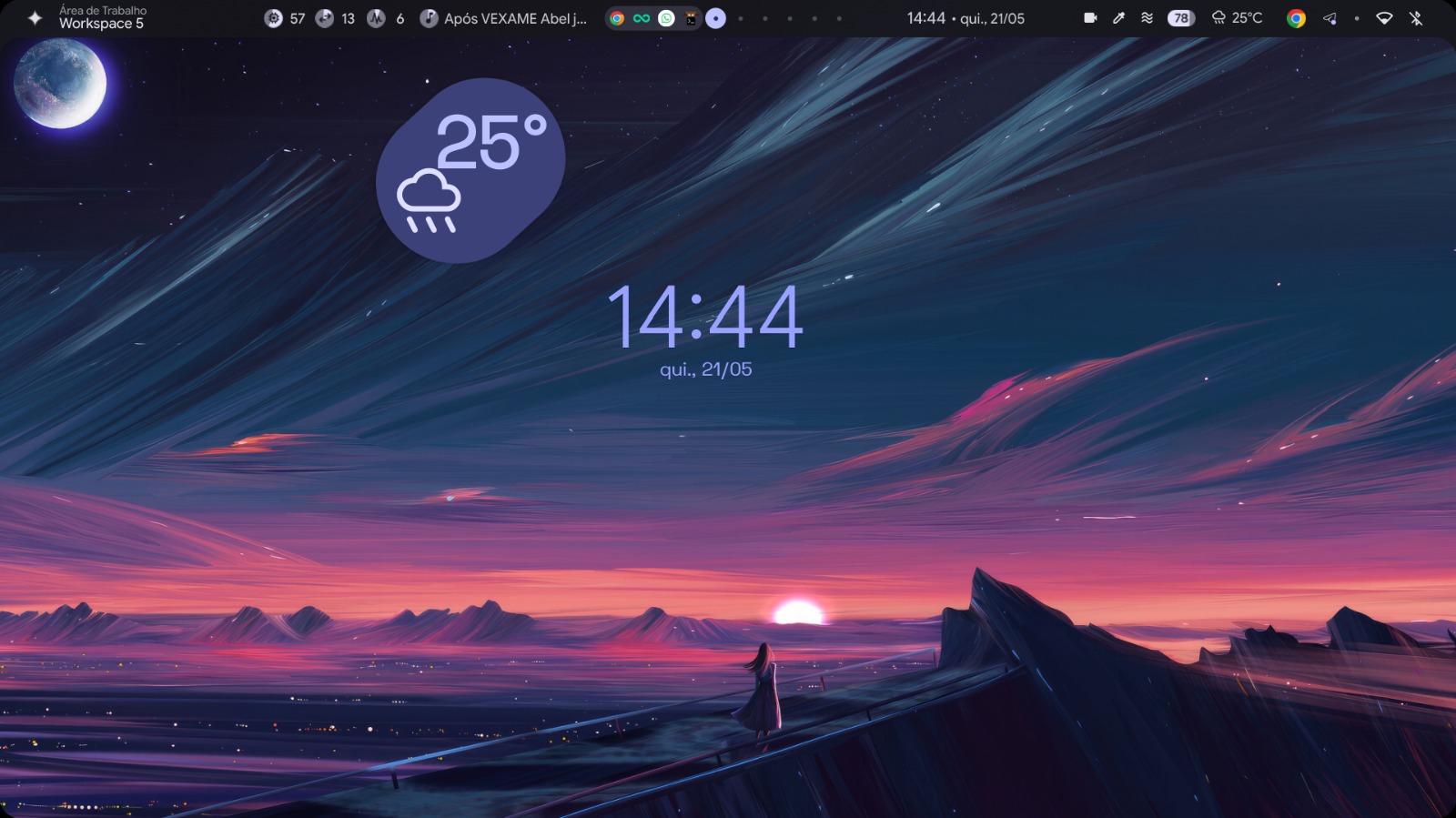Open the Wi-Fi network menu
The height and width of the screenshot is (818, 1456).
point(1384,18)
